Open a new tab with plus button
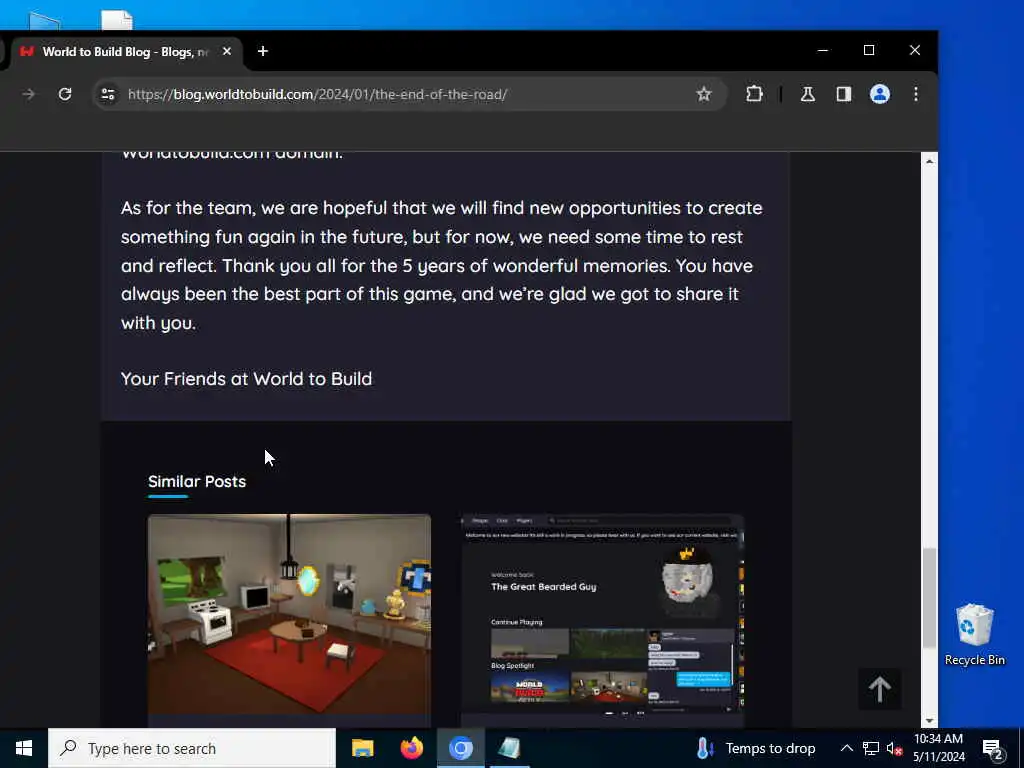This screenshot has width=1024, height=768. (x=263, y=51)
